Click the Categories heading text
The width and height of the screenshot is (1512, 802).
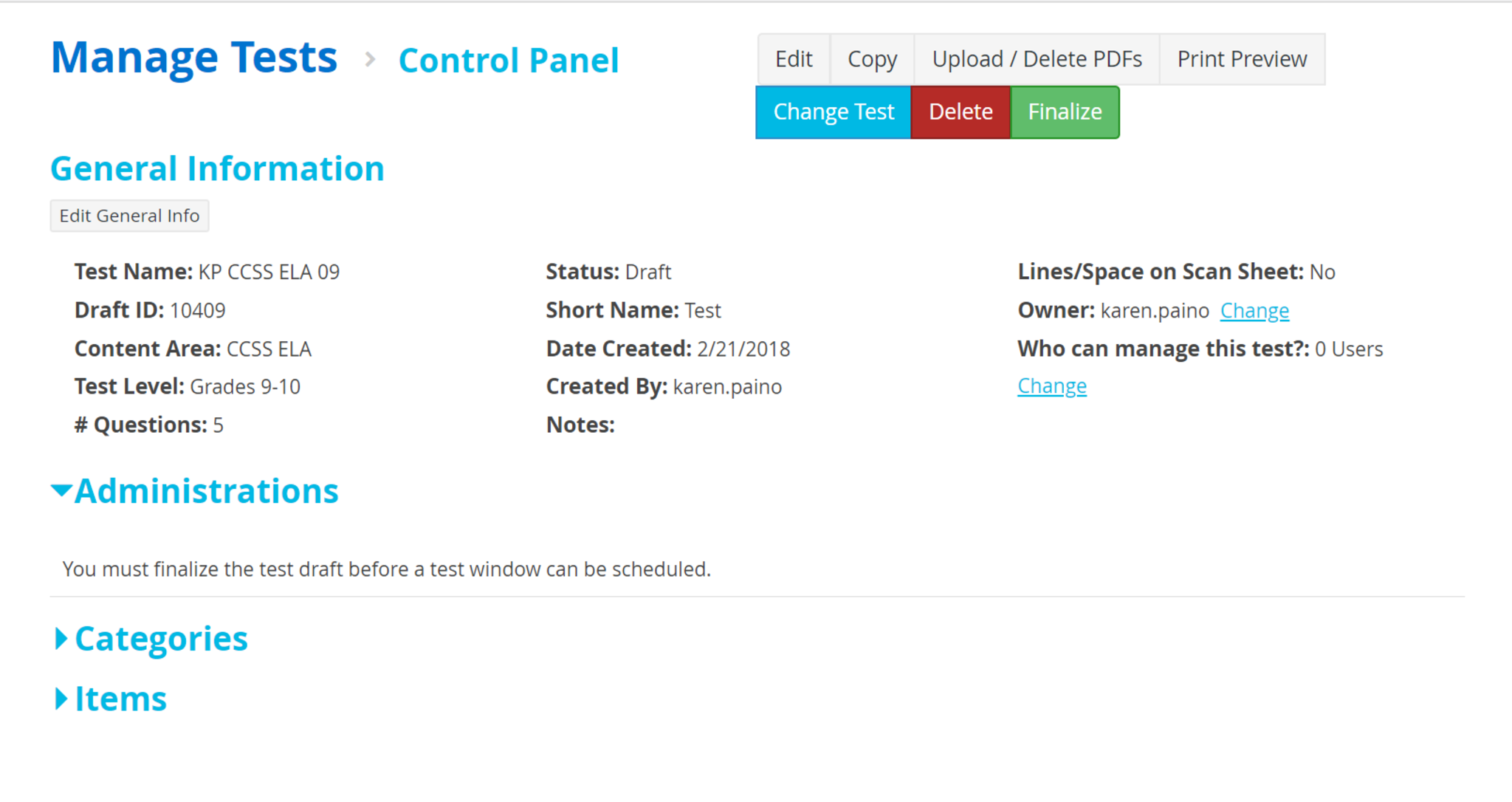(x=162, y=639)
